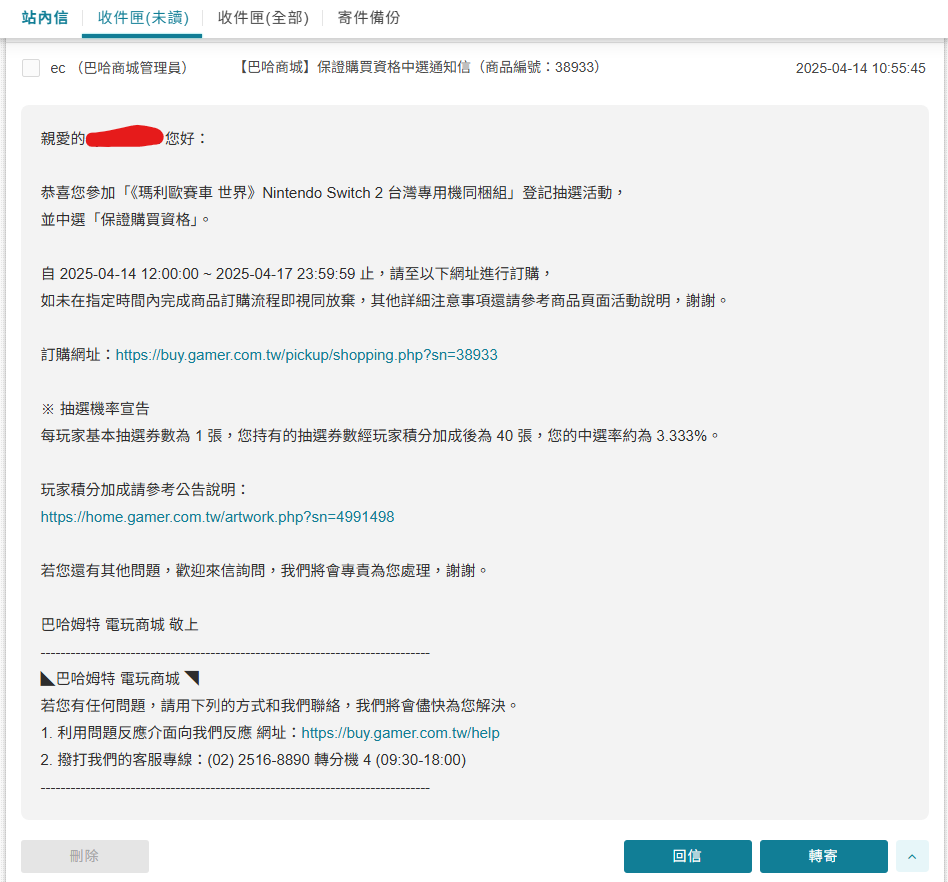Click the 玩家積分加成請參考公告說明 text
The width and height of the screenshot is (948, 882).
[144, 490]
